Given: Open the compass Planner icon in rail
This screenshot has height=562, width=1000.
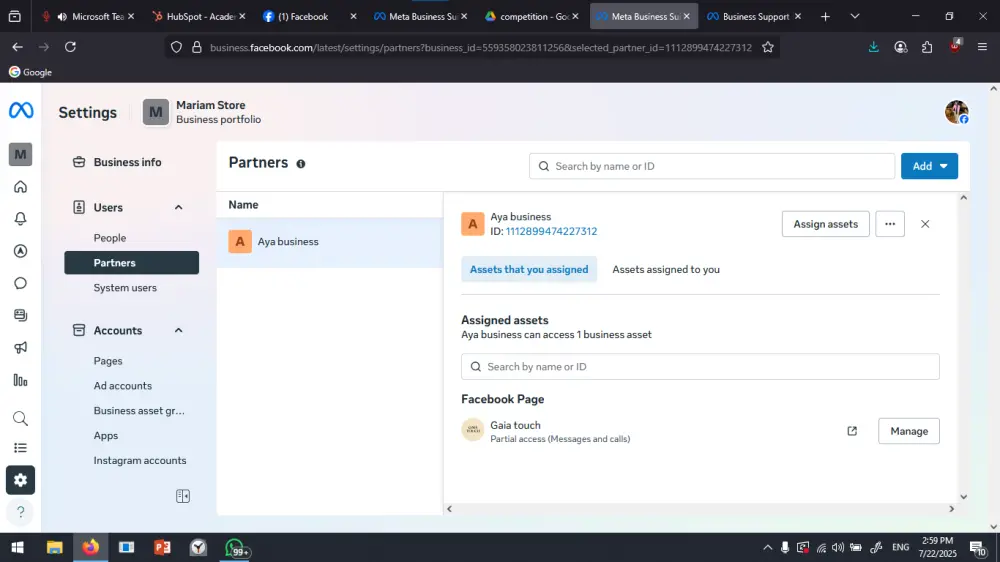Looking at the screenshot, I should (20, 251).
